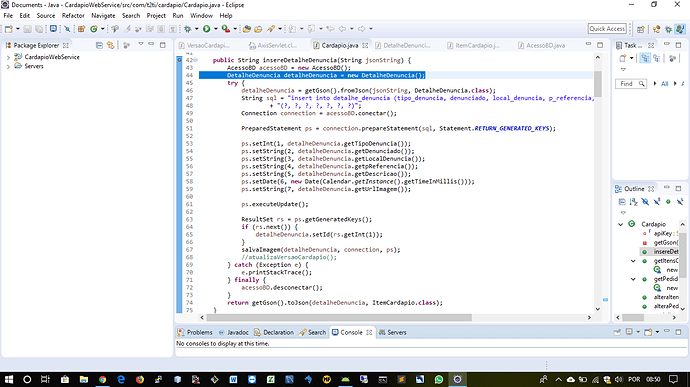Switch to the Debug perspective icon
Image resolution: width=690 pixels, height=387 pixels.
pyautogui.click(x=668, y=29)
